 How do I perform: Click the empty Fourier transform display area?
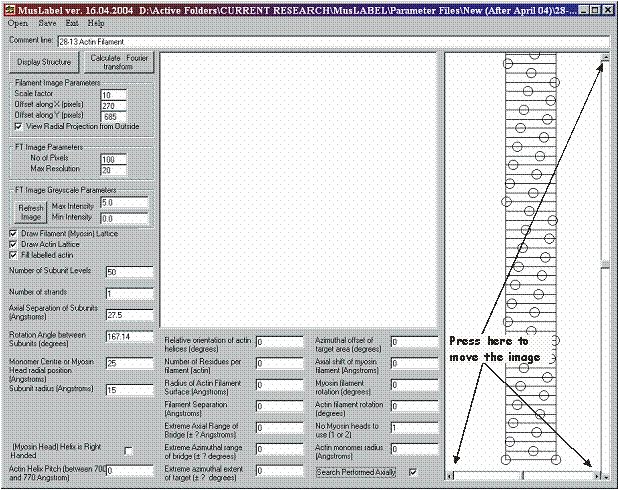(x=298, y=190)
